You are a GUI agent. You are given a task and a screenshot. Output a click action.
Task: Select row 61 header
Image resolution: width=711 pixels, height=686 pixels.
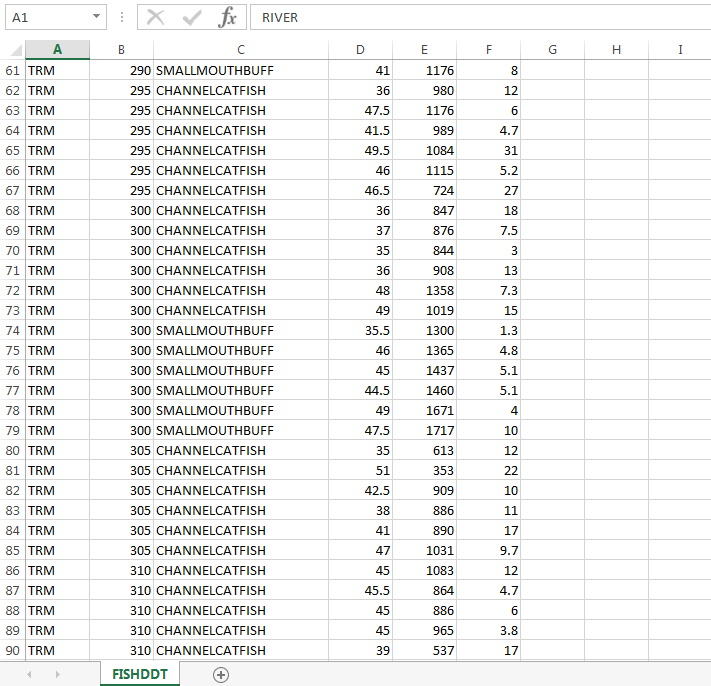click(13, 71)
